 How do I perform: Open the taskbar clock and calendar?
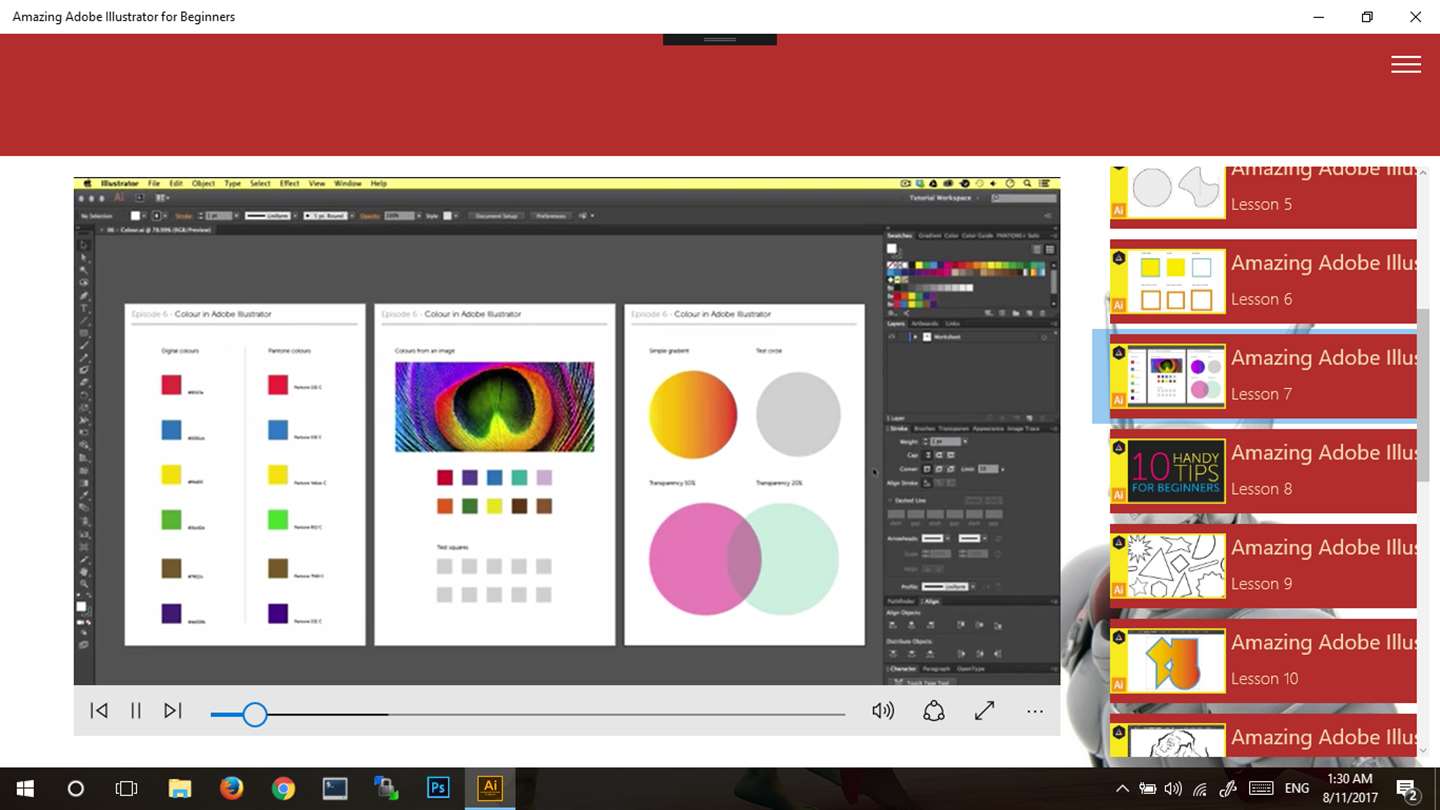pos(1349,789)
